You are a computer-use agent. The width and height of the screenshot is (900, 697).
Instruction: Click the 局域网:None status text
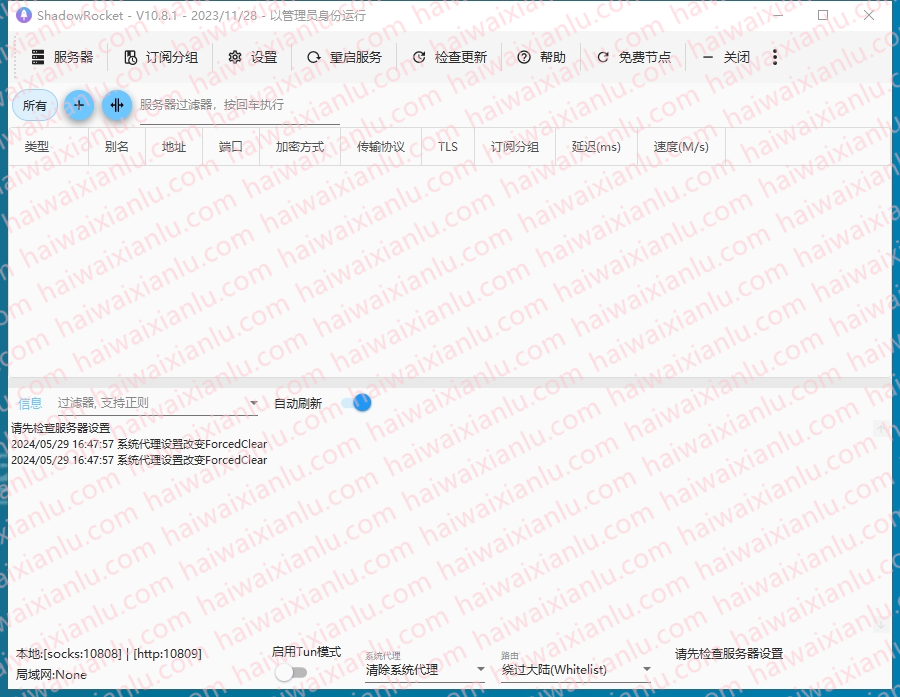51,675
